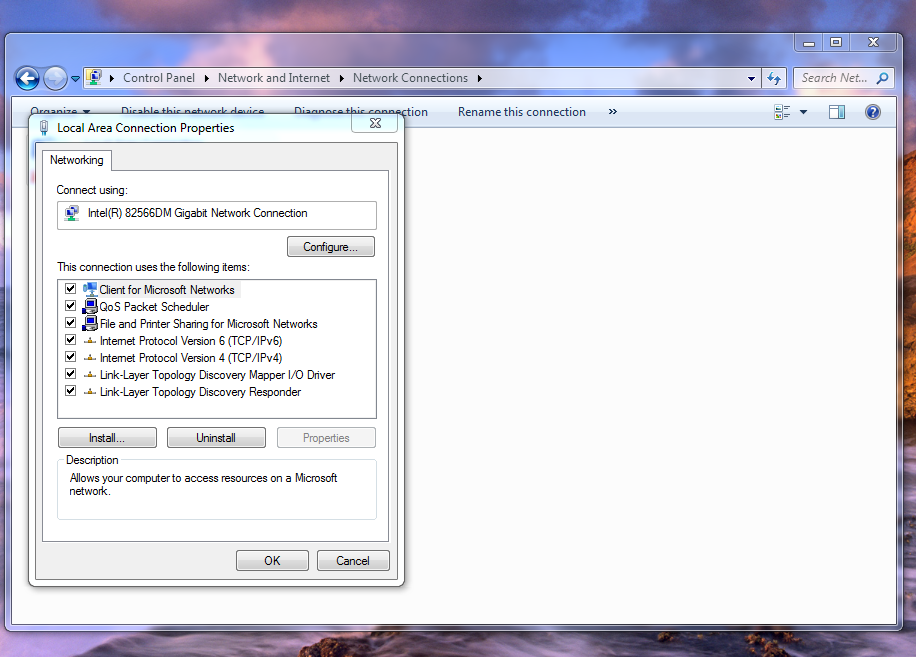This screenshot has width=916, height=657.
Task: Uncheck Internet Protocol Version 4 checkbox
Action: click(70, 356)
